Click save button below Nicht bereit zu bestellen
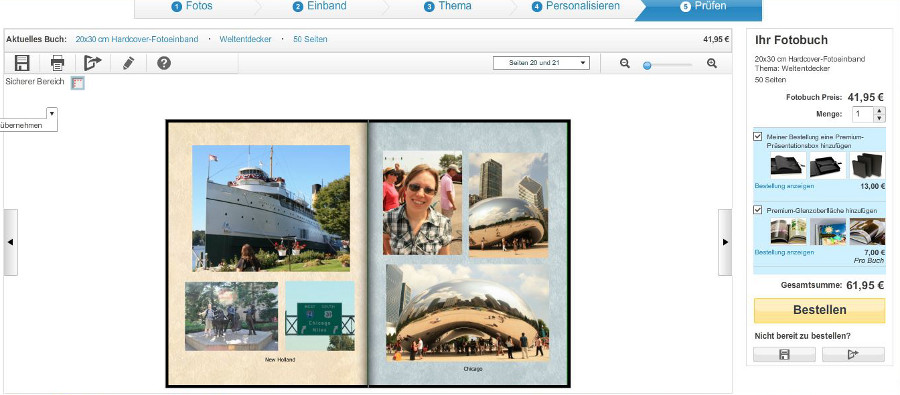 point(784,355)
